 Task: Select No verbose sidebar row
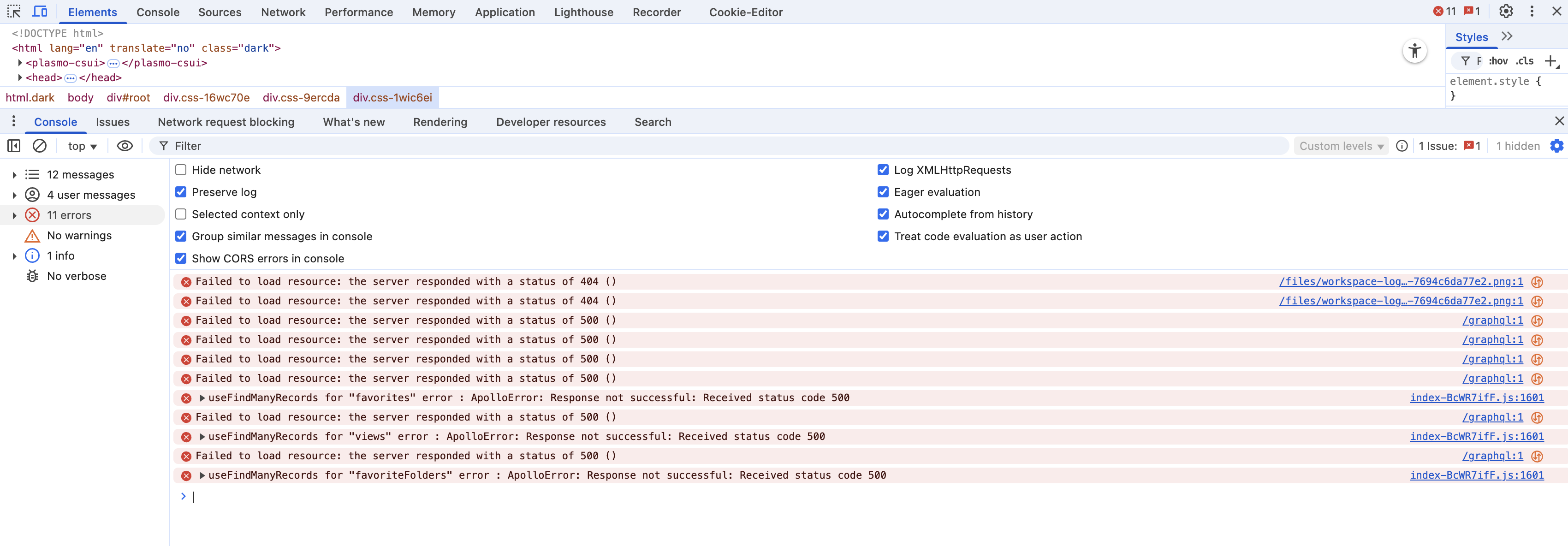[x=83, y=276]
